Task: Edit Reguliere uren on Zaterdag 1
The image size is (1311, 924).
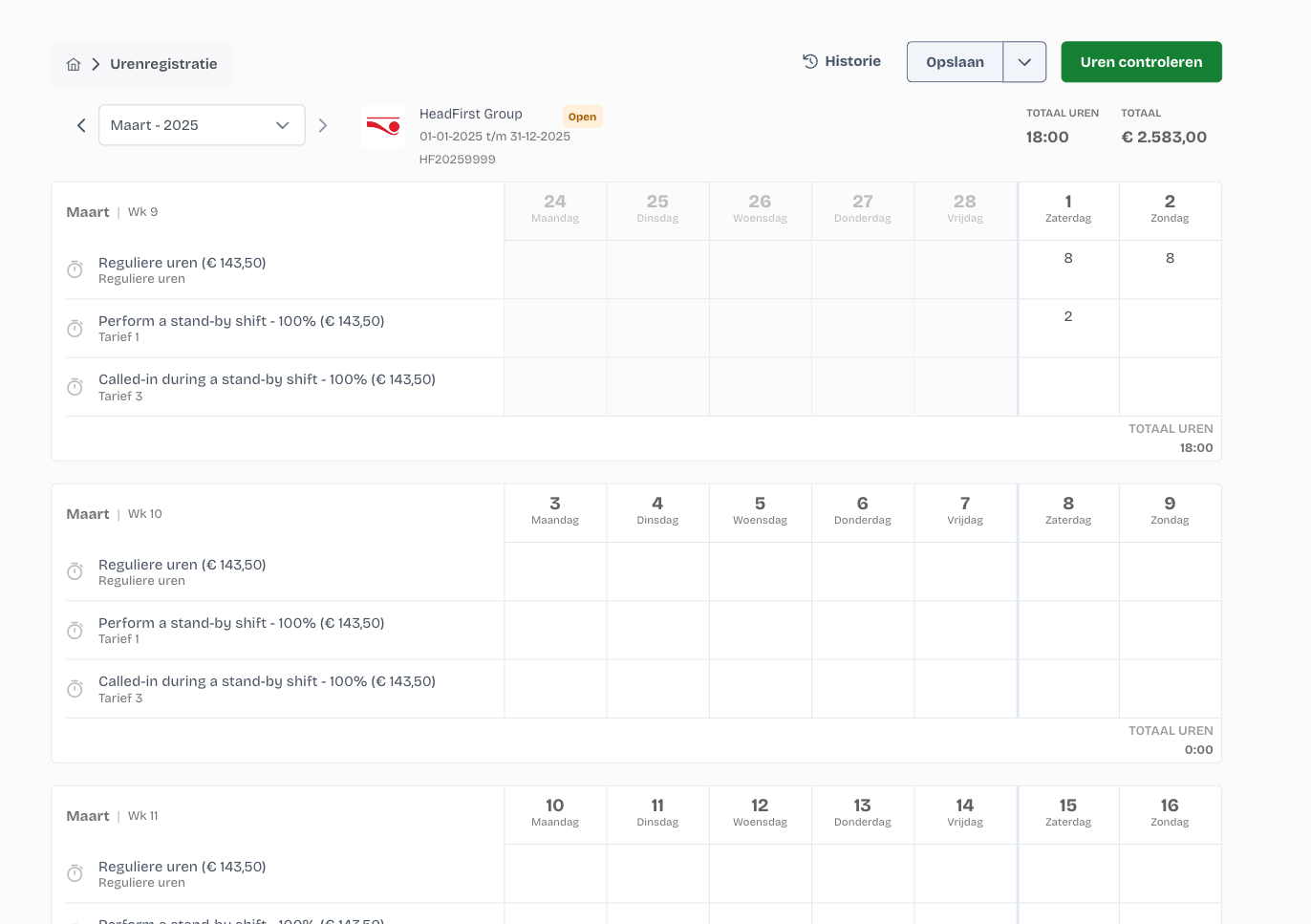Action: click(x=1068, y=269)
